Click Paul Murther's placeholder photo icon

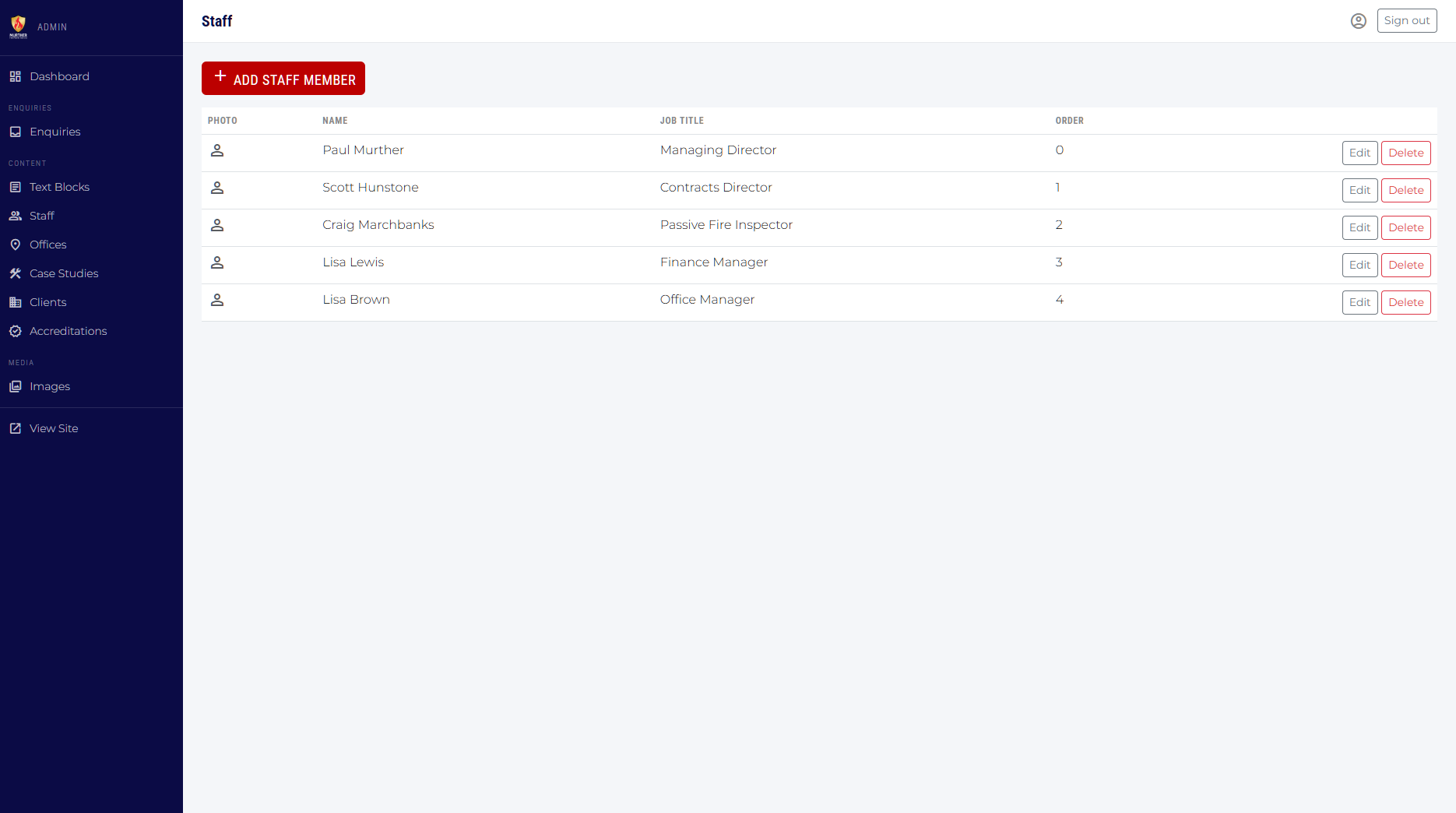(217, 150)
